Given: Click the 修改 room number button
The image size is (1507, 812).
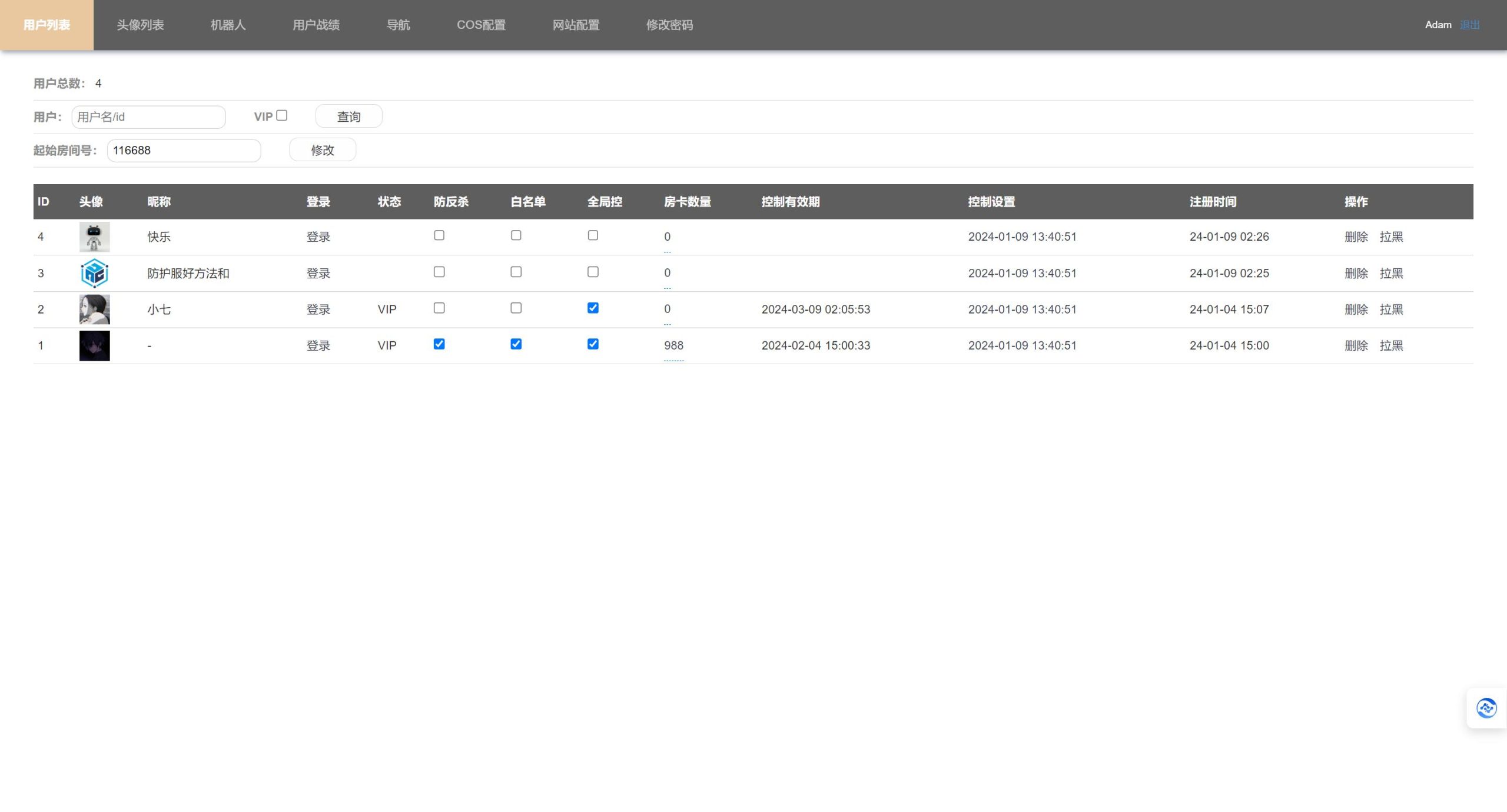Looking at the screenshot, I should coord(323,150).
